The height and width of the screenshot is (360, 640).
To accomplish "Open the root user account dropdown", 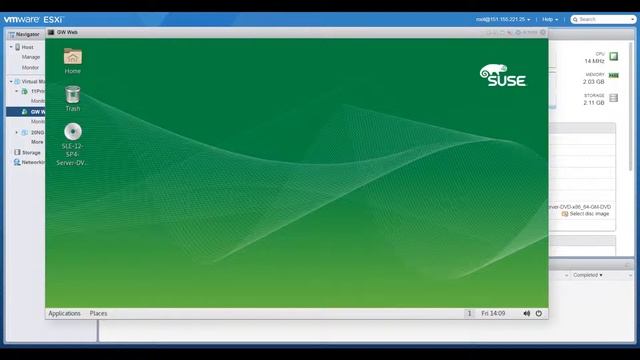I will point(503,19).
